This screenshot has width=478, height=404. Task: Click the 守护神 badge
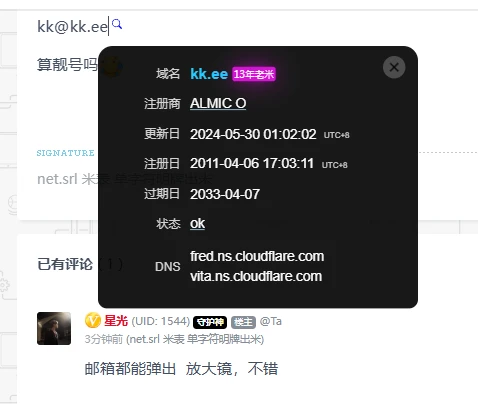coord(210,322)
